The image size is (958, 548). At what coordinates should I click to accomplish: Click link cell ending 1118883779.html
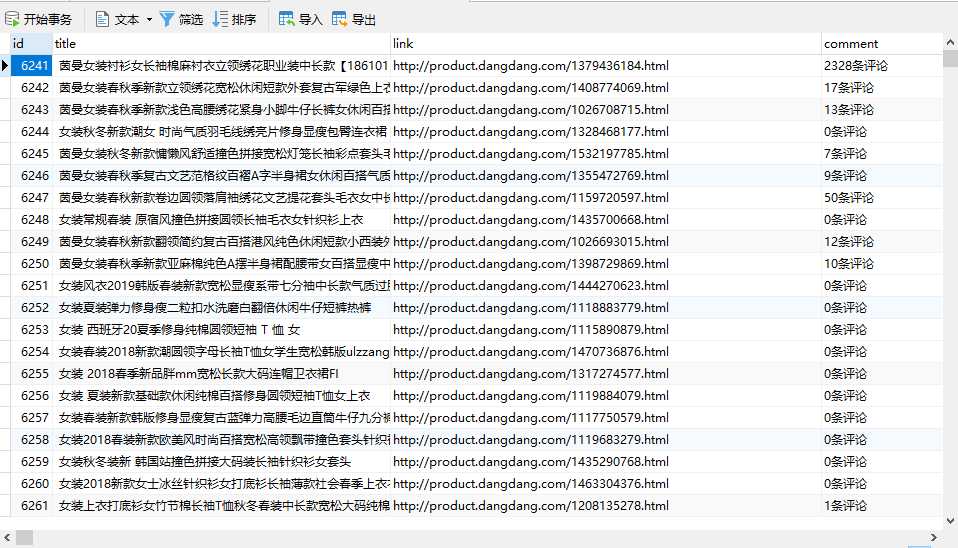coord(605,307)
